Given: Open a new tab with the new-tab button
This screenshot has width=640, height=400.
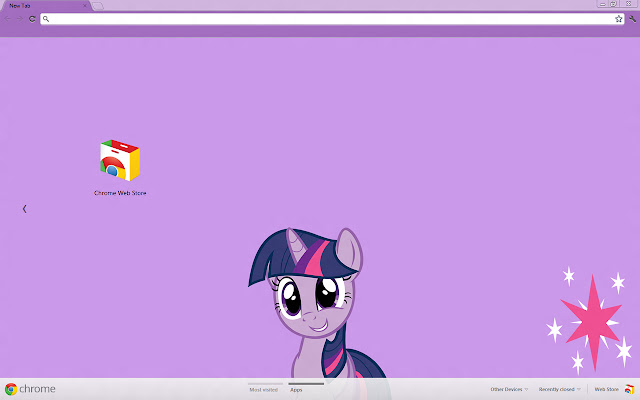Looking at the screenshot, I should [x=98, y=6].
